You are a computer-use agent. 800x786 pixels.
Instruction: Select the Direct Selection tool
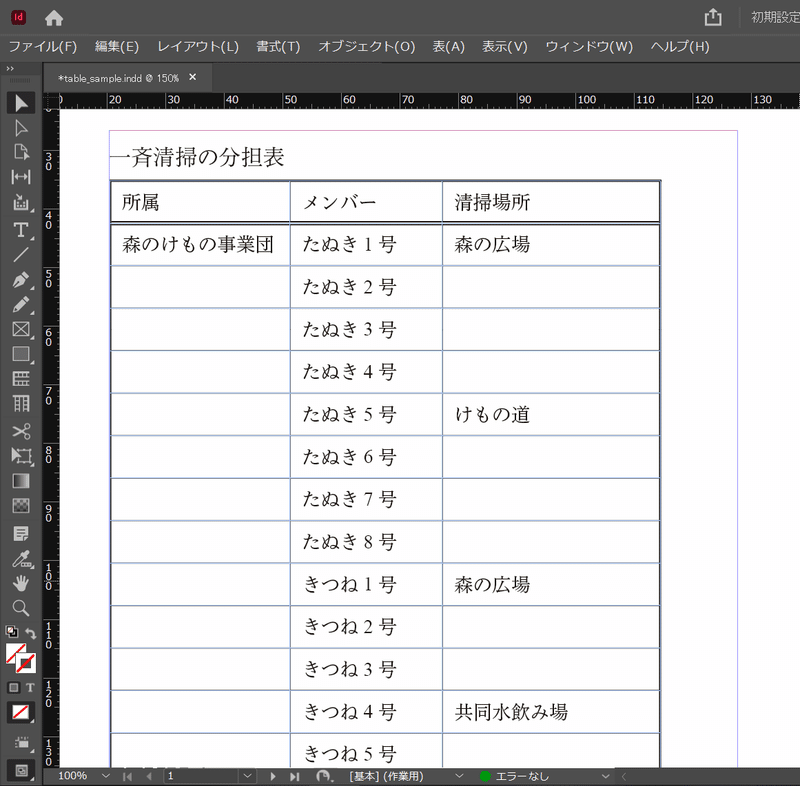click(21, 128)
